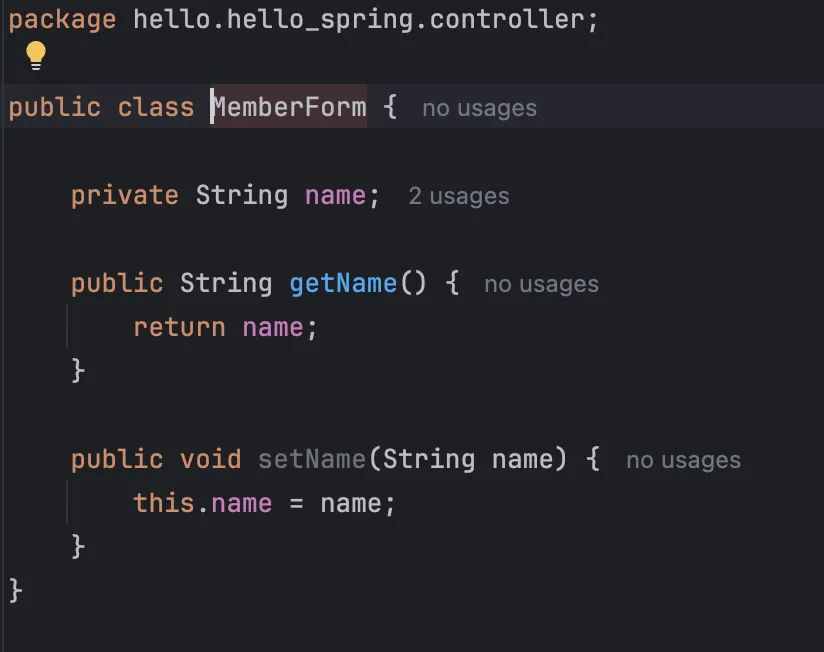Open the "2 usages" hint for name field
824x652 pixels.
tap(458, 196)
